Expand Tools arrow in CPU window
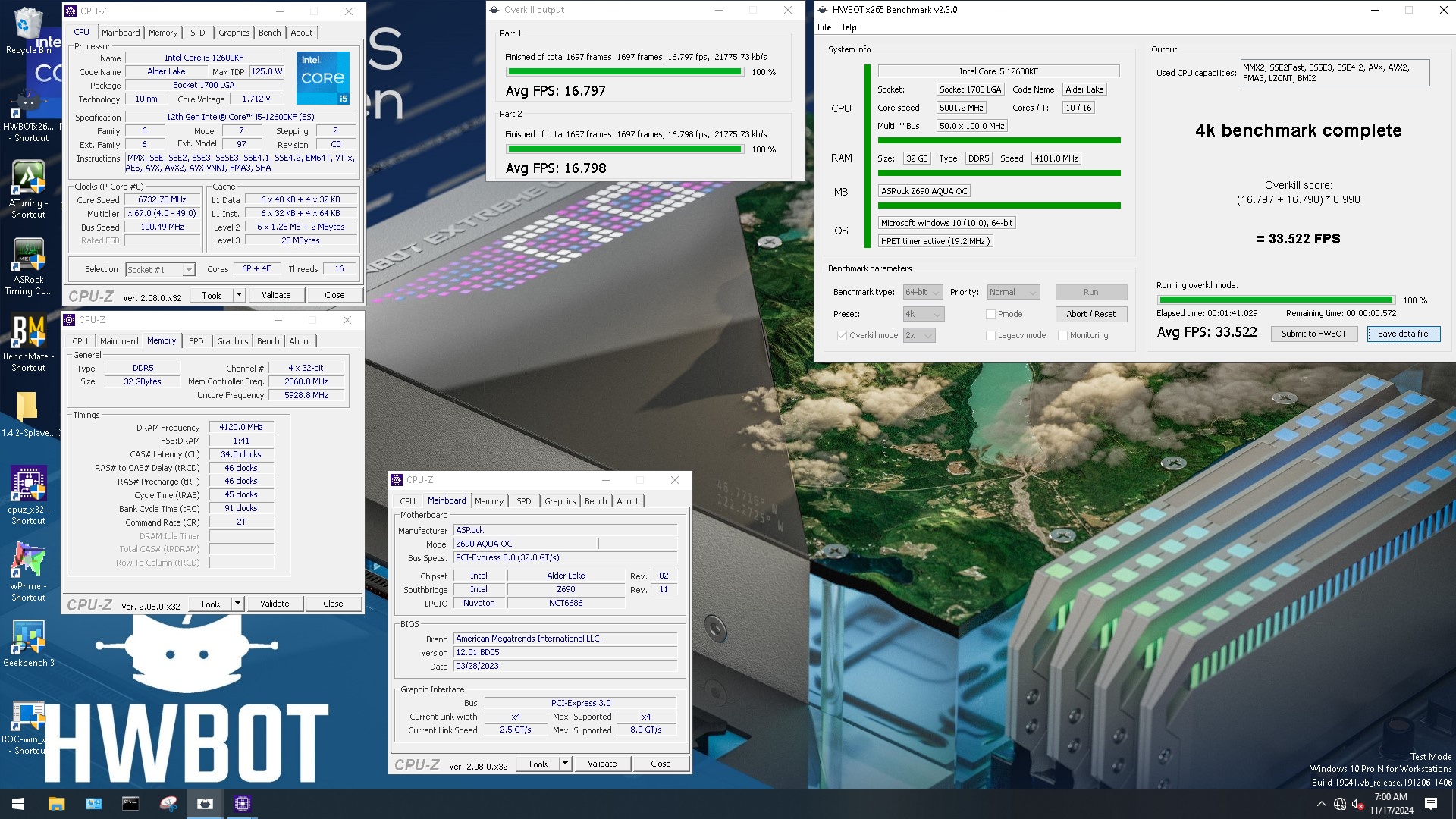The image size is (1456, 819). tap(239, 295)
